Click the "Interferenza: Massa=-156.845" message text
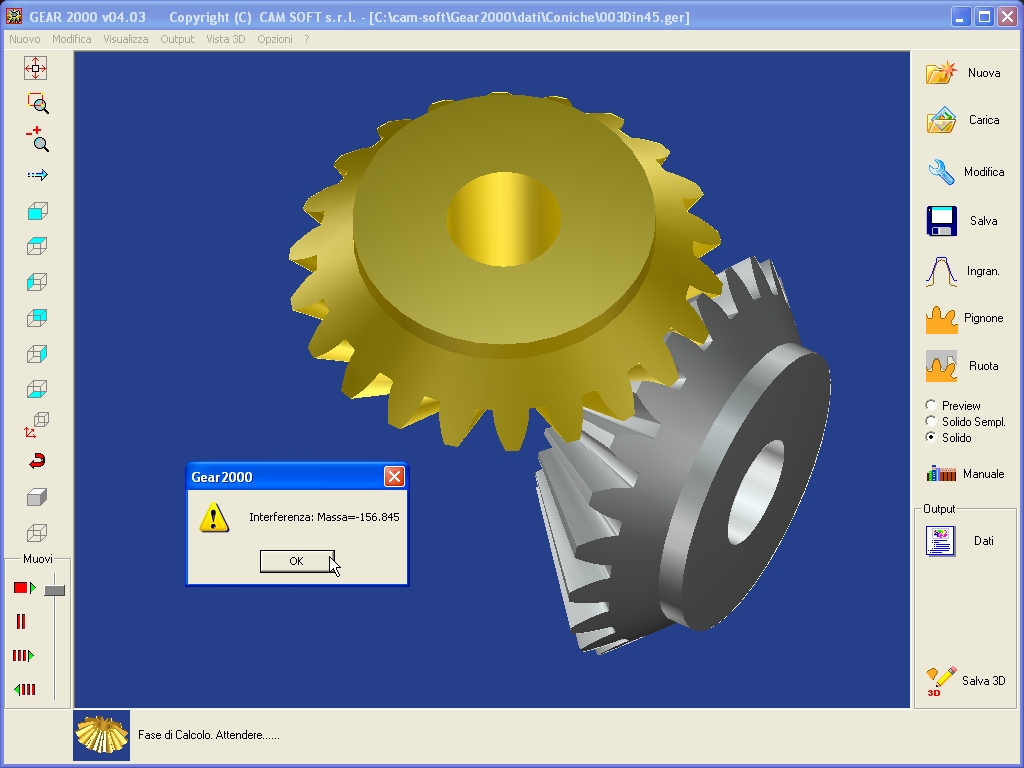Image resolution: width=1024 pixels, height=768 pixels. point(324,517)
